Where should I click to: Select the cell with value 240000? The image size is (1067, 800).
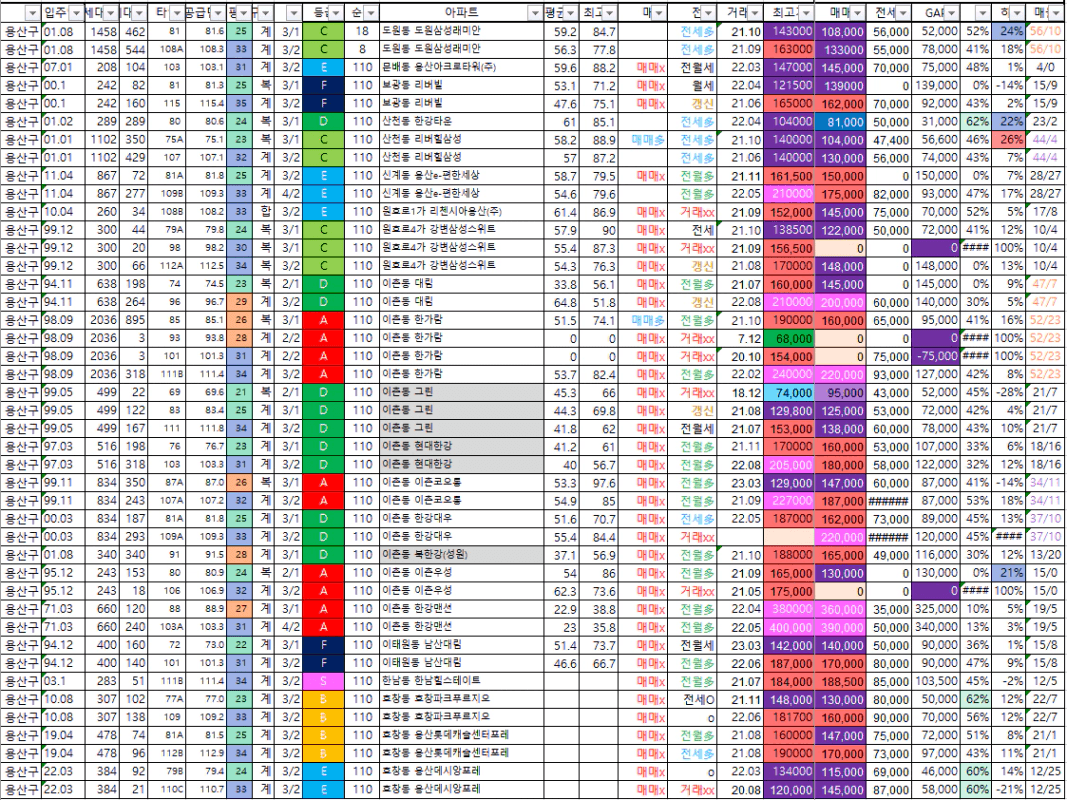(x=789, y=374)
